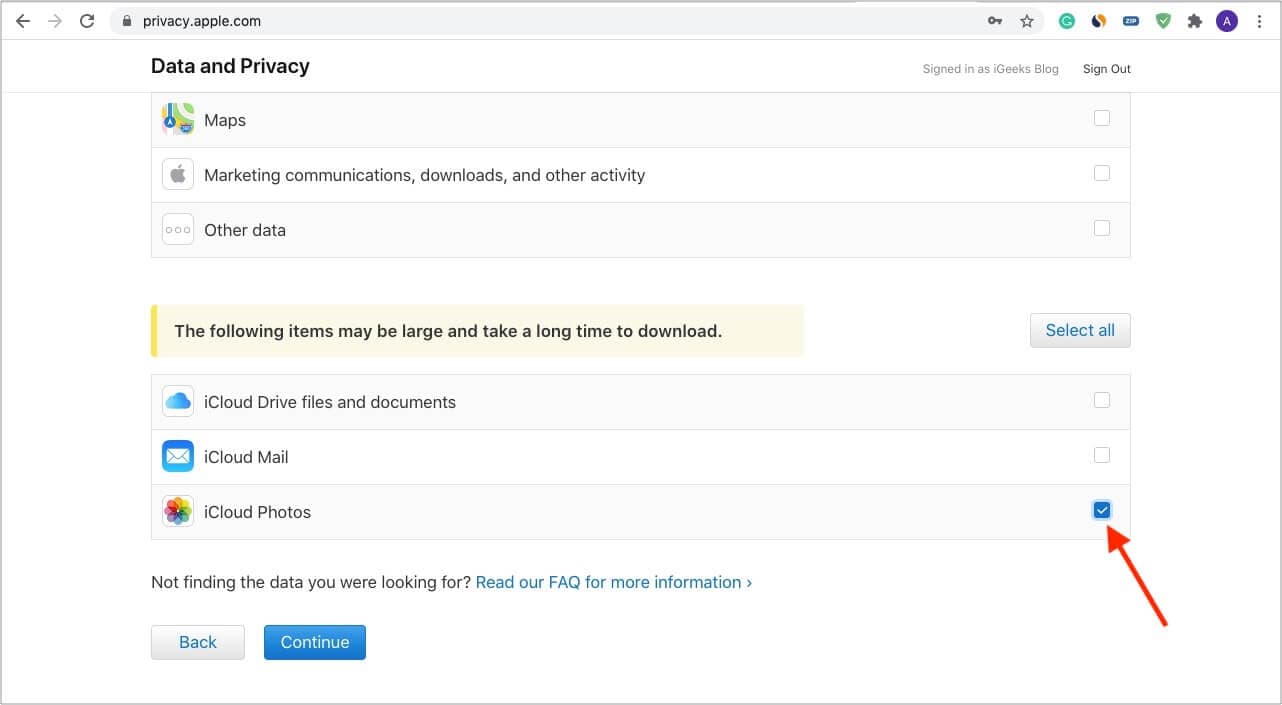The width and height of the screenshot is (1282, 705).
Task: Click the large items download warning notice
Action: (477, 331)
